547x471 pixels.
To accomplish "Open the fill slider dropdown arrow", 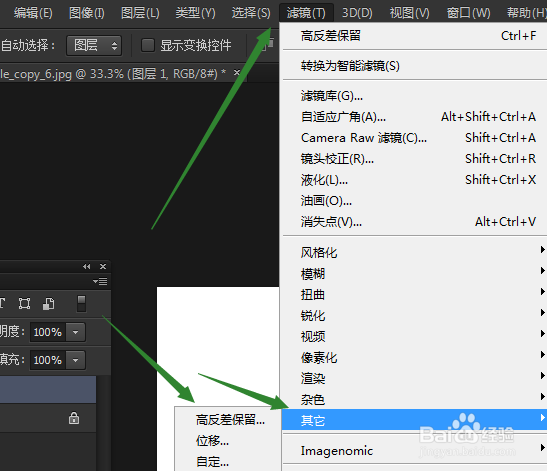I will [x=76, y=360].
